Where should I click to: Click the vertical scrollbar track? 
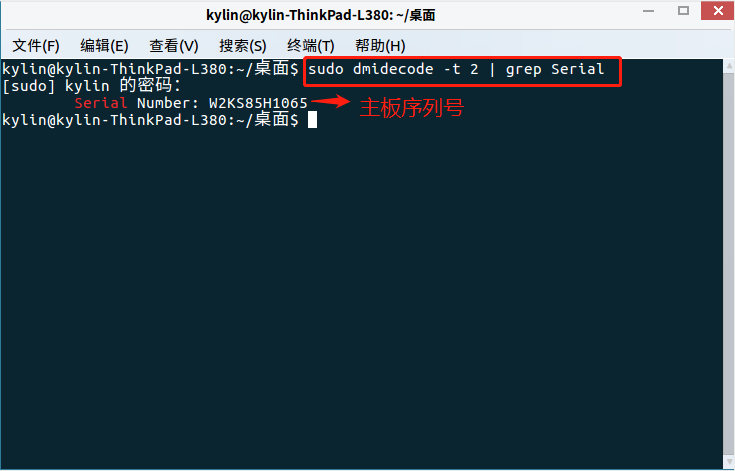click(729, 262)
